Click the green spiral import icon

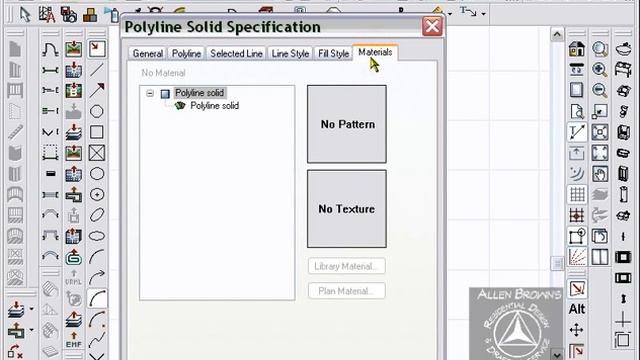74,257
